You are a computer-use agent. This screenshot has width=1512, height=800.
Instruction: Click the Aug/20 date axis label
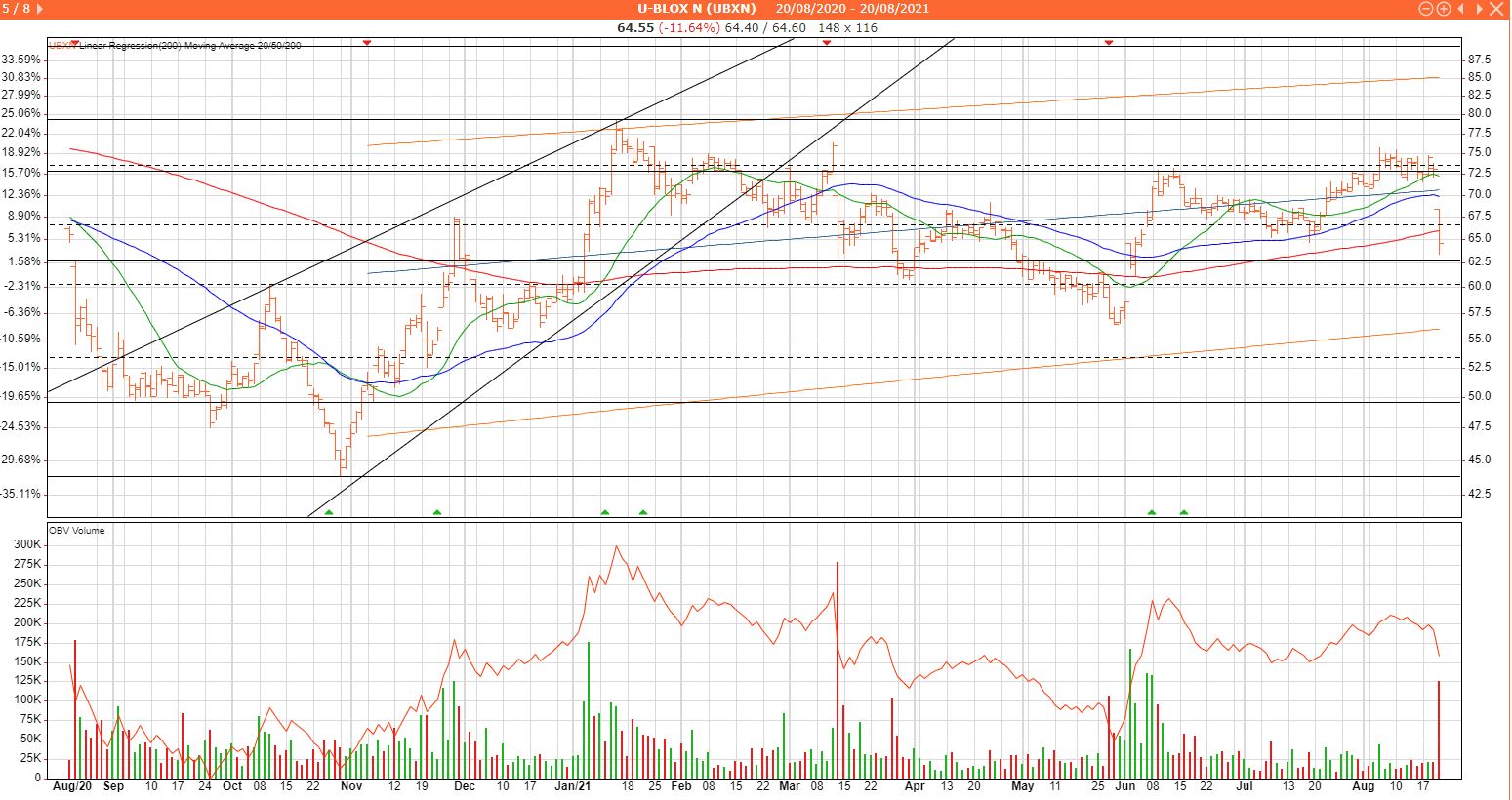tap(72, 786)
